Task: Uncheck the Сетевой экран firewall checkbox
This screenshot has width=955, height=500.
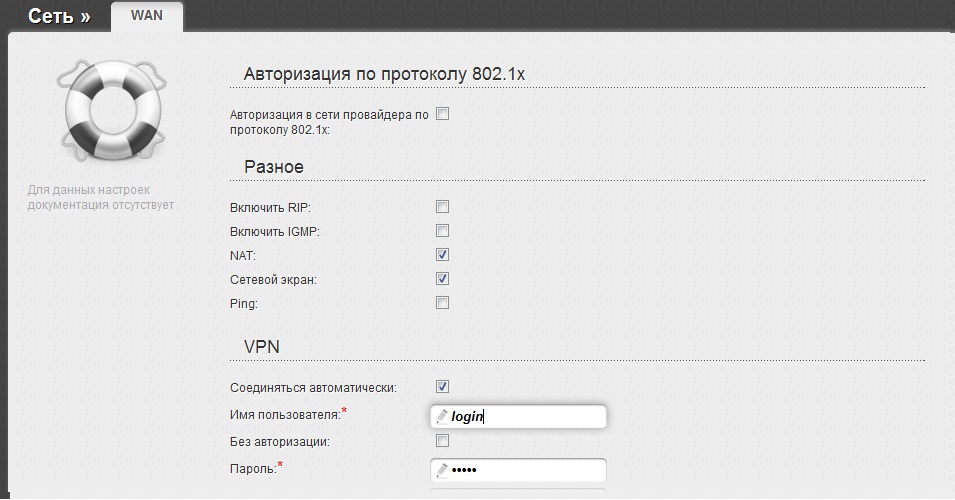Action: pos(443,279)
